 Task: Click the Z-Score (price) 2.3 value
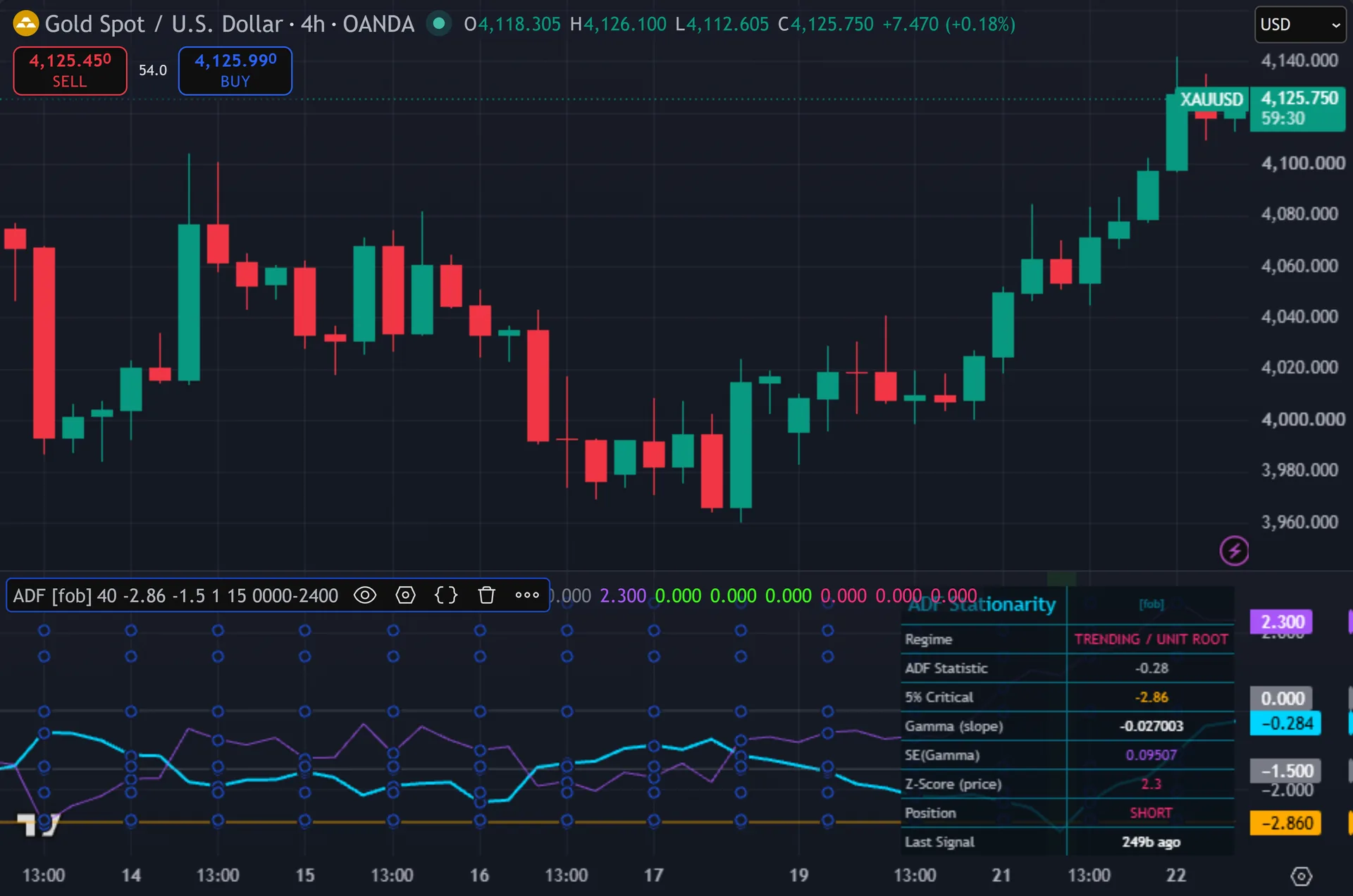tap(1151, 784)
